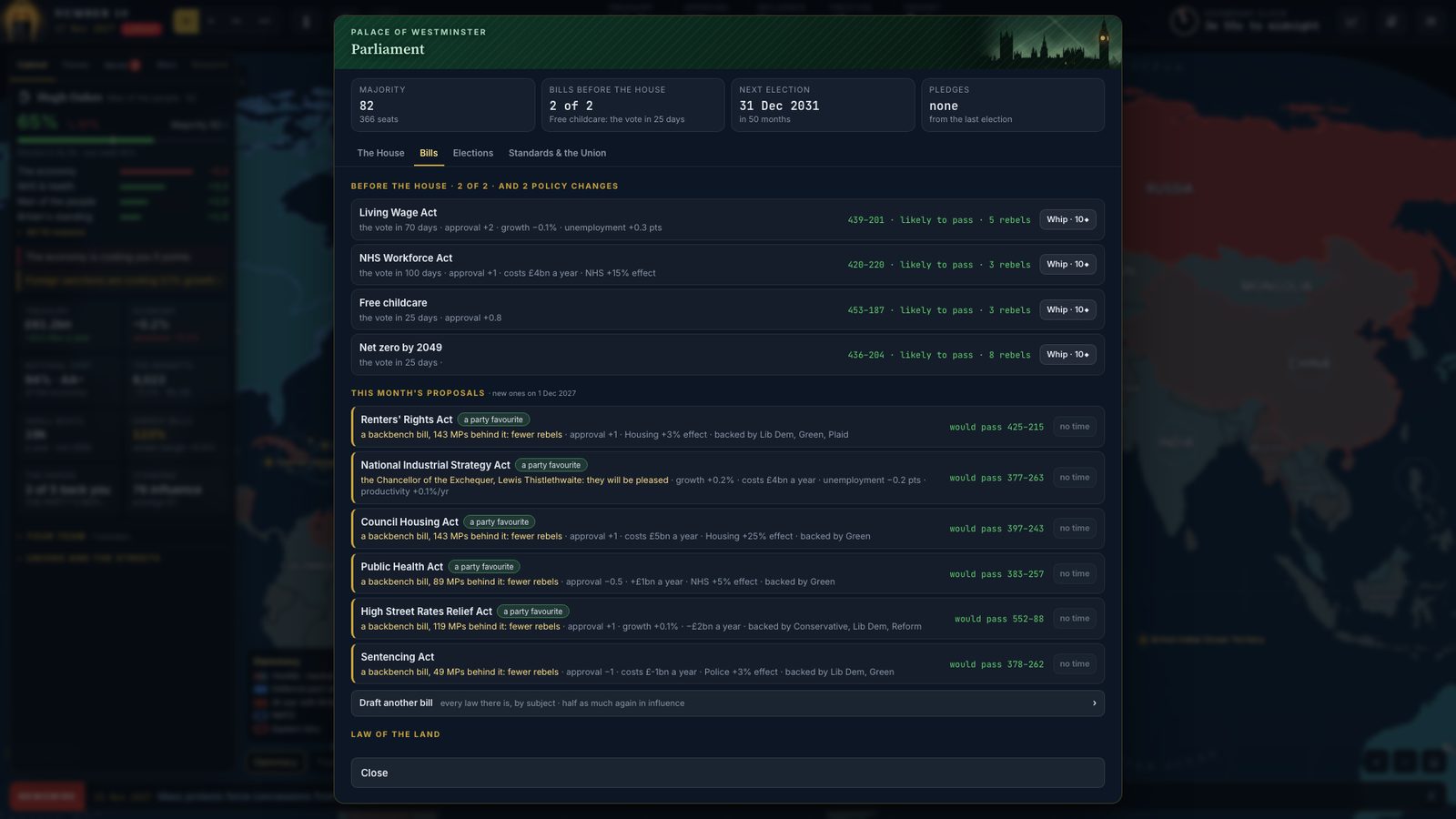This screenshot has width=1456, height=819.
Task: Whip the NHS Workforce Act vote
Action: click(1067, 265)
